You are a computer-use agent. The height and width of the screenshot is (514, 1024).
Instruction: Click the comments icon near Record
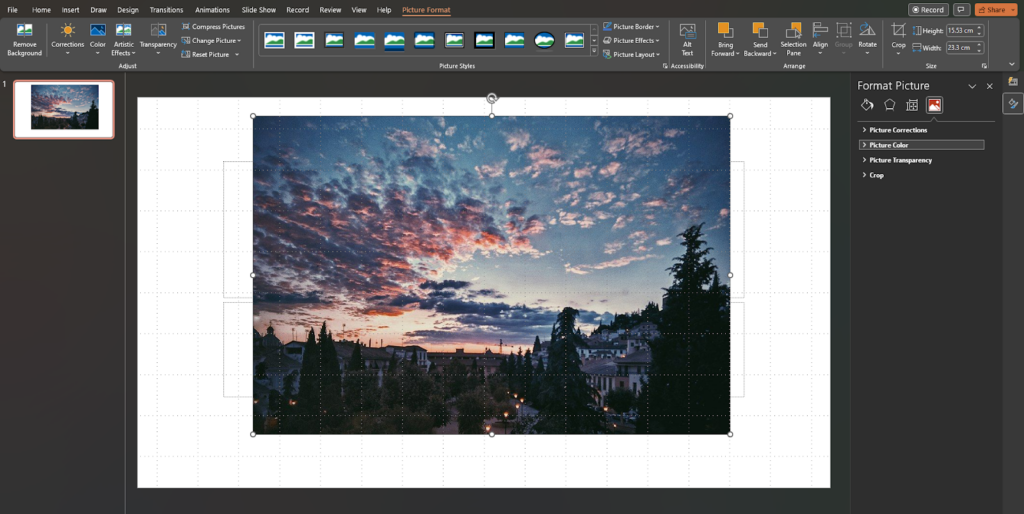(962, 9)
